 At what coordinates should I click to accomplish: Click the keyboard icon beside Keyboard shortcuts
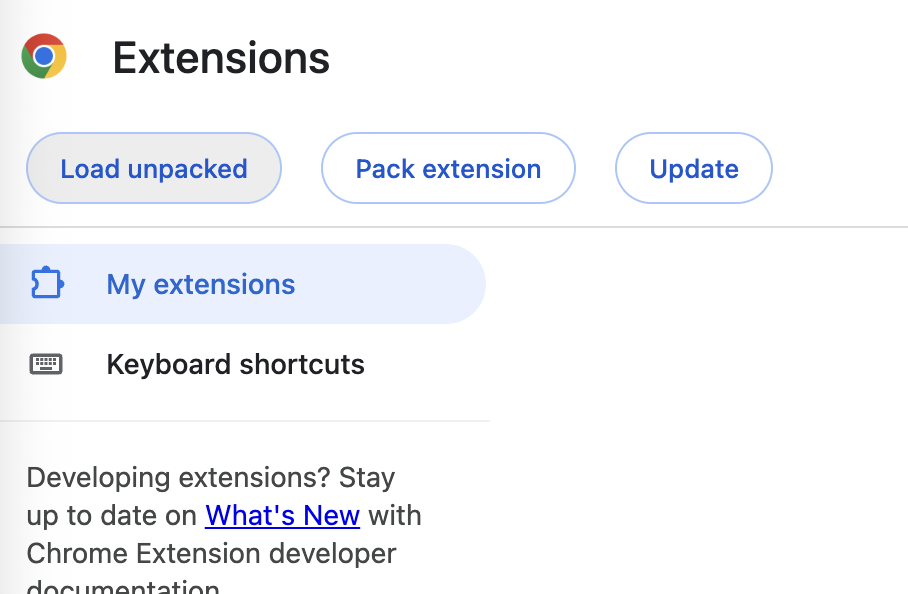pyautogui.click(x=46, y=364)
